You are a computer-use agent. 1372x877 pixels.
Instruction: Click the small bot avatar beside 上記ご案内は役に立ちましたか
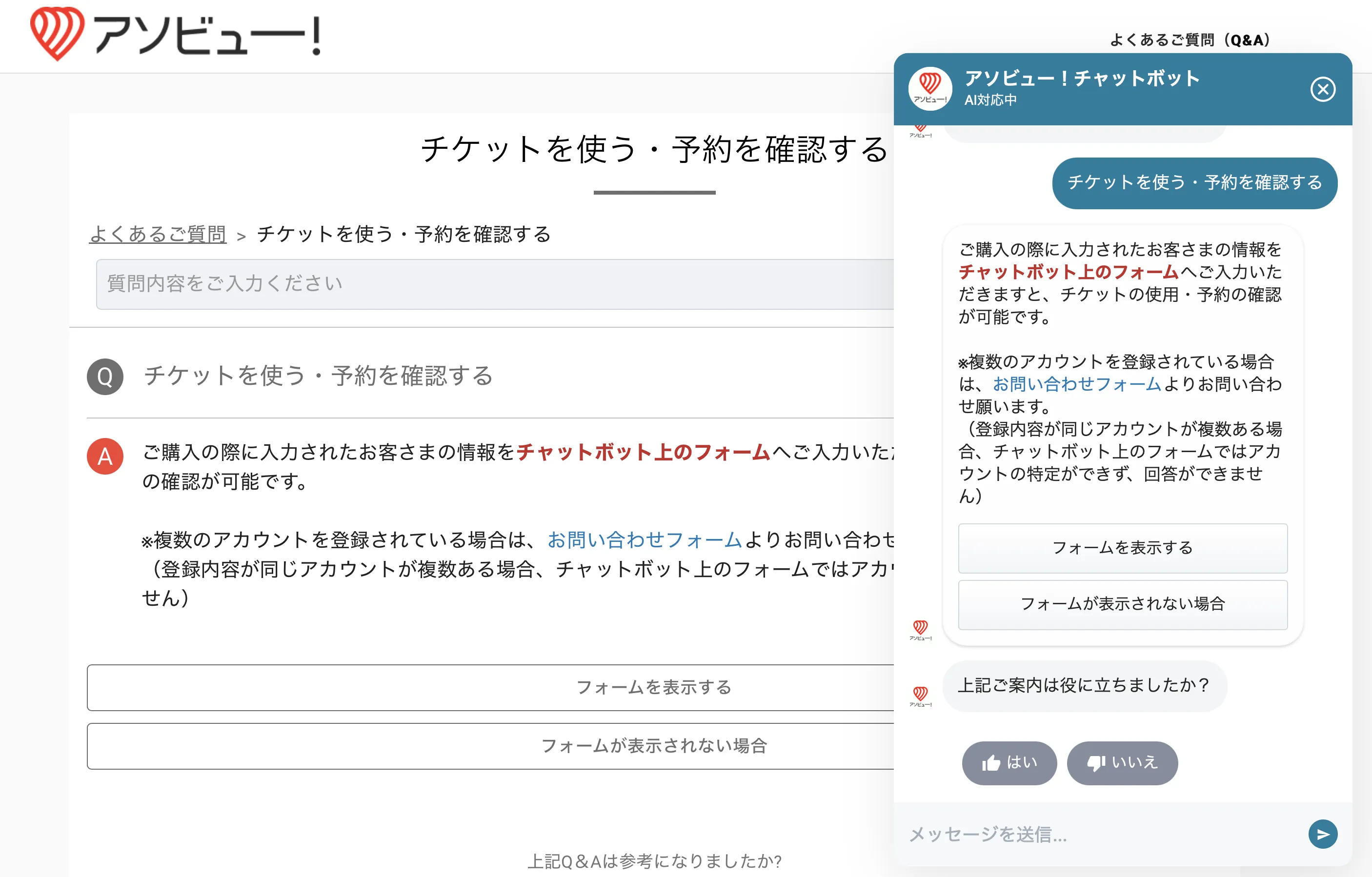pyautogui.click(x=921, y=696)
